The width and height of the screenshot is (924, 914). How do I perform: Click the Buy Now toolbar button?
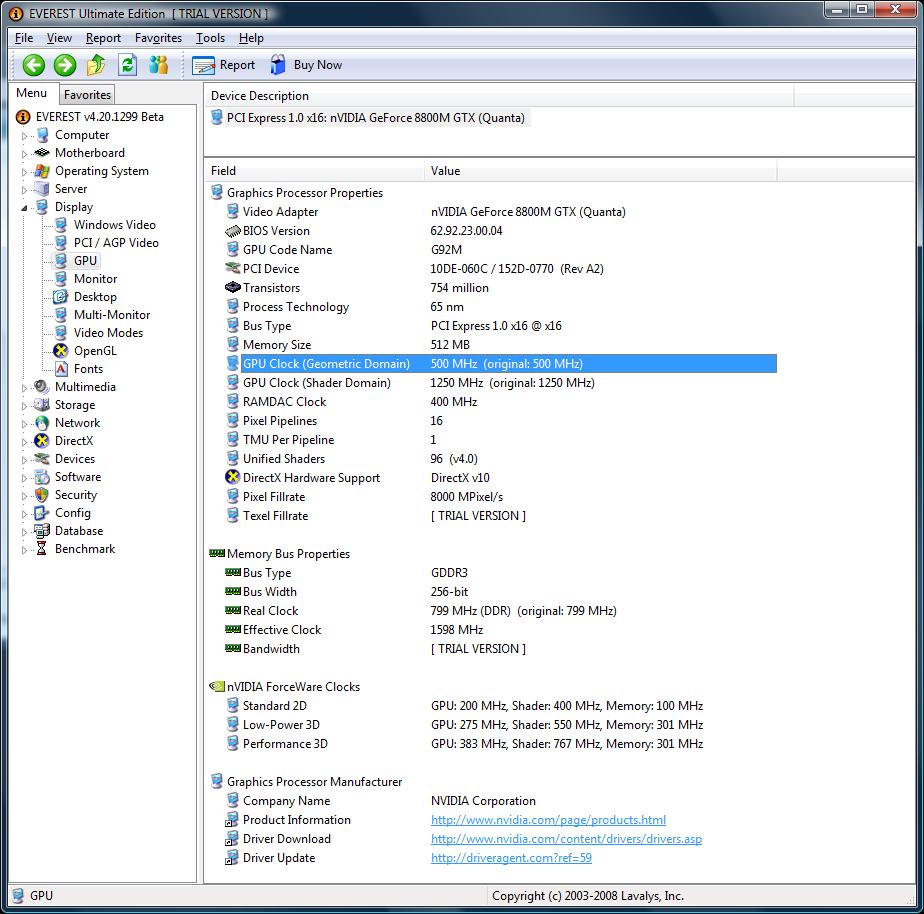click(306, 65)
